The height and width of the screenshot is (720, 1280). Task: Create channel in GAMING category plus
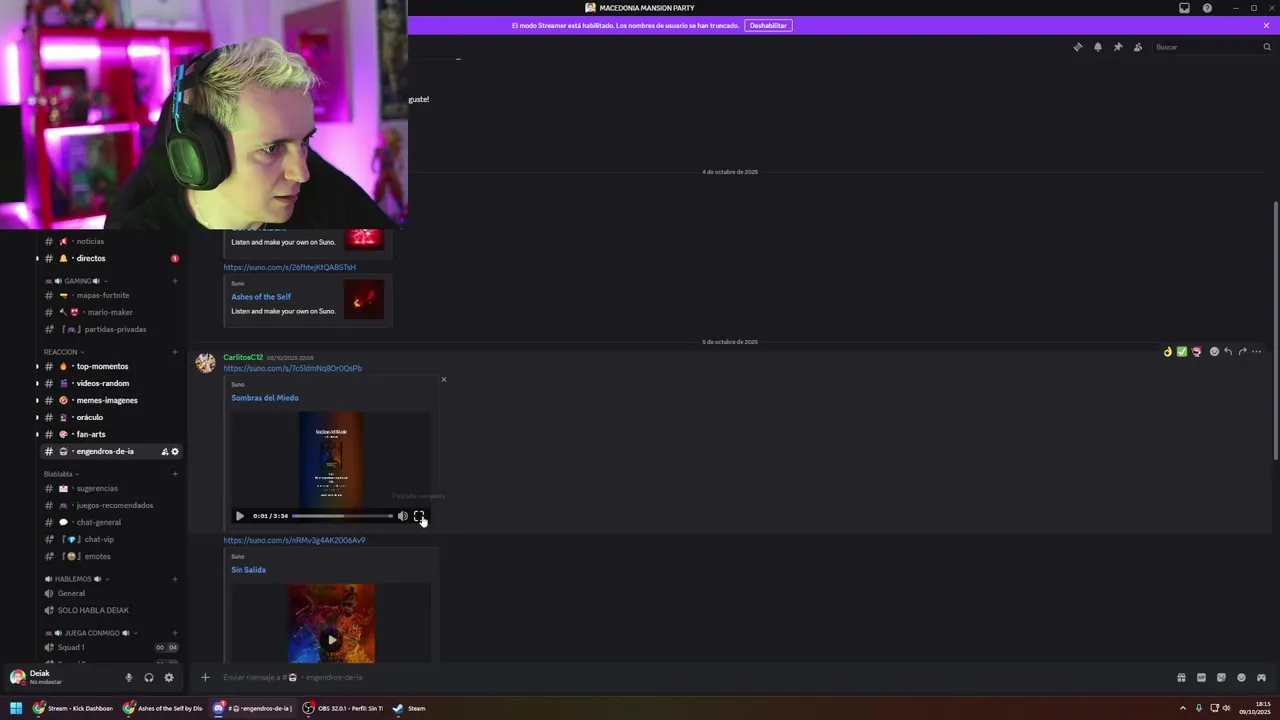[175, 281]
